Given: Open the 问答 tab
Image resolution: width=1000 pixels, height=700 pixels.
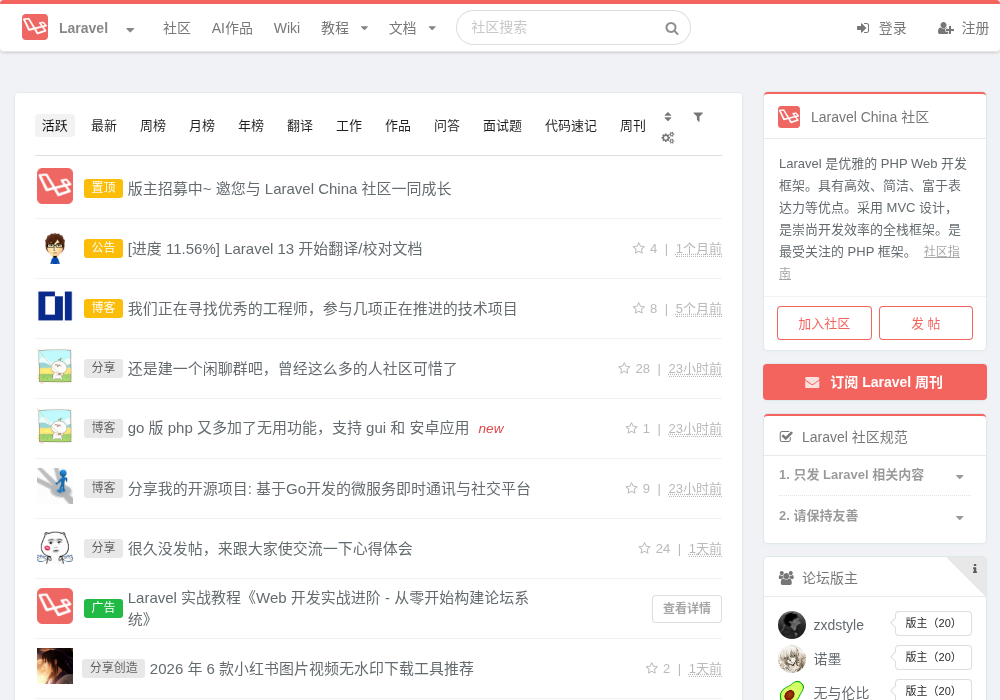Looking at the screenshot, I should (x=447, y=126).
